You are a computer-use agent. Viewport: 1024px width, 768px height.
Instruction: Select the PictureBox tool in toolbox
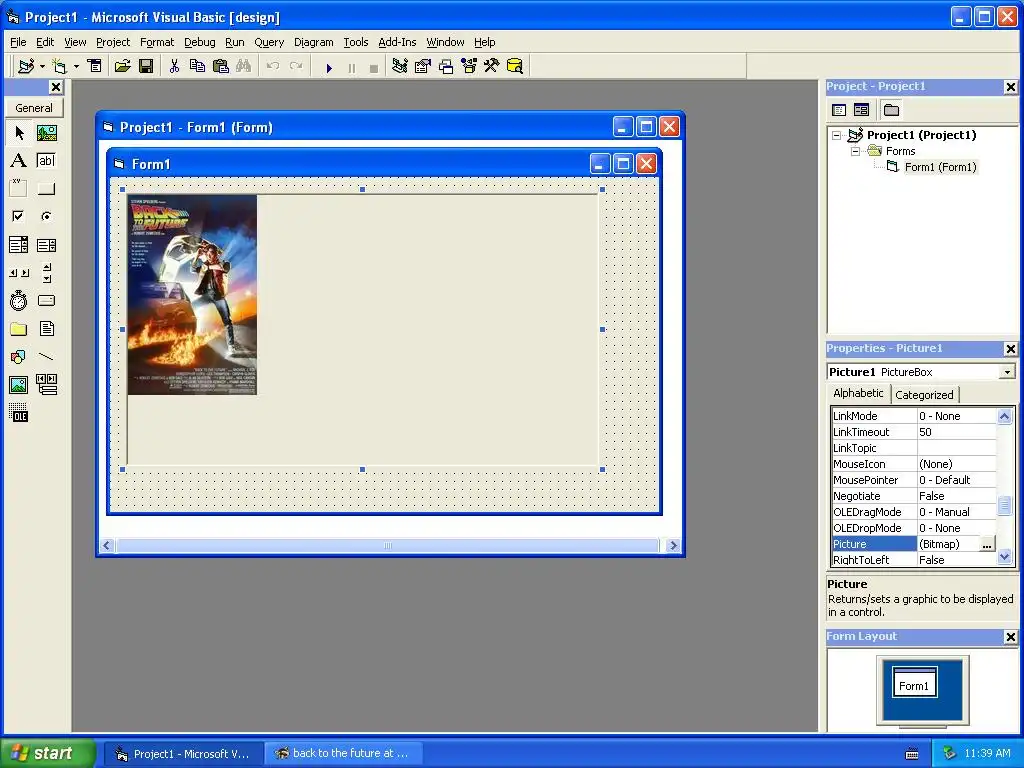pos(46,133)
